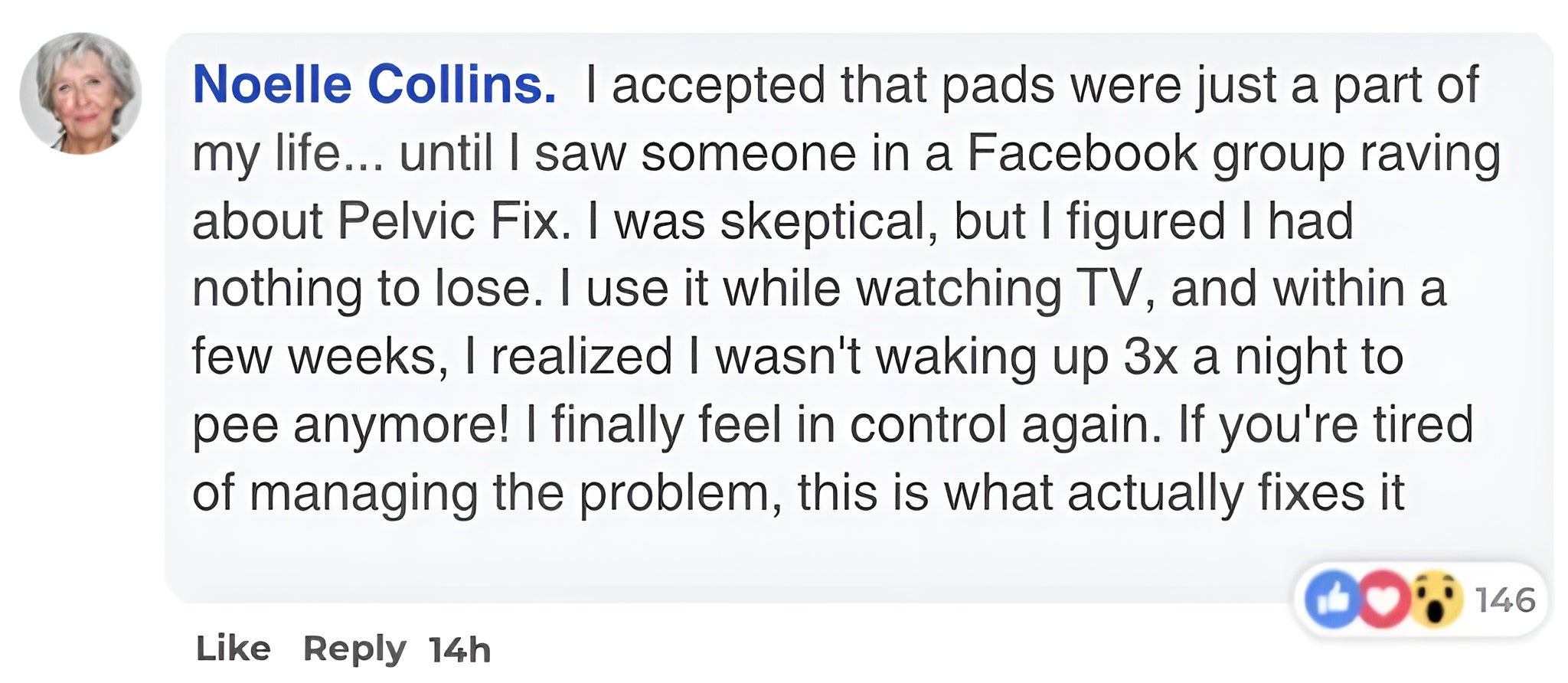Click the word "control" in the comment
This screenshot has height=683, width=1568.
(928, 425)
